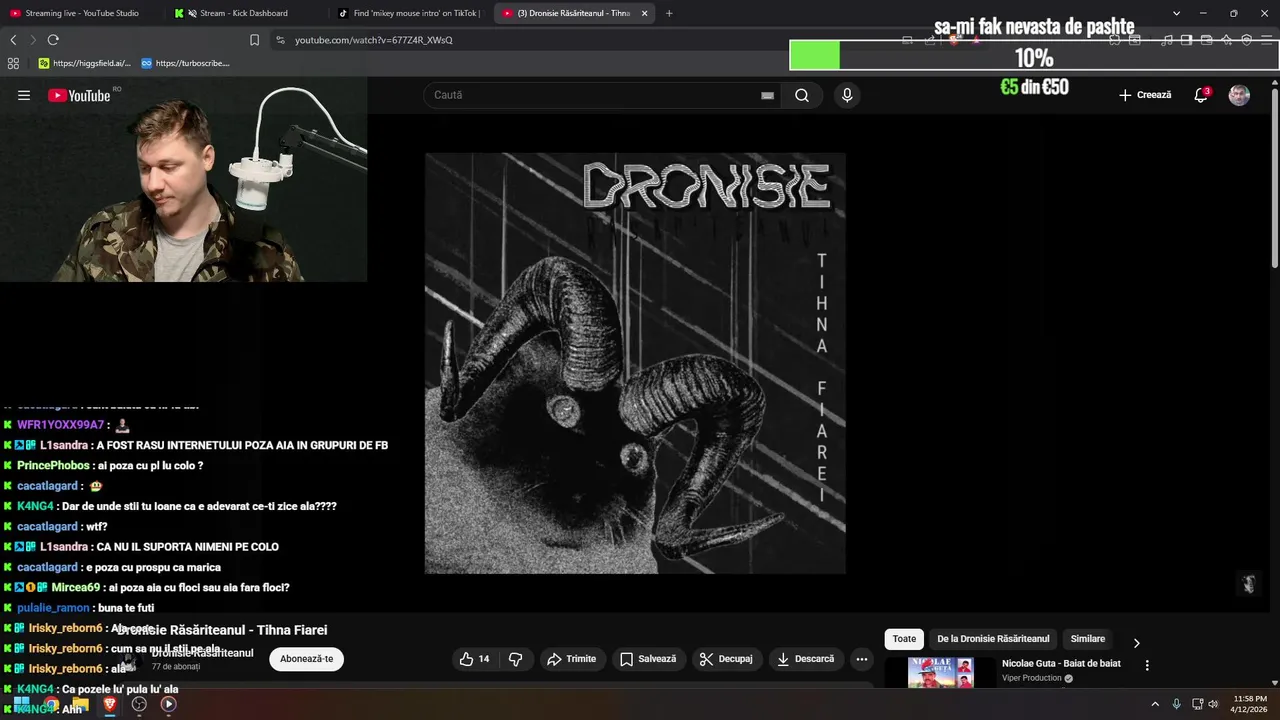This screenshot has width=1280, height=720.
Task: Open the browser apps grid icon
Action: 13,63
